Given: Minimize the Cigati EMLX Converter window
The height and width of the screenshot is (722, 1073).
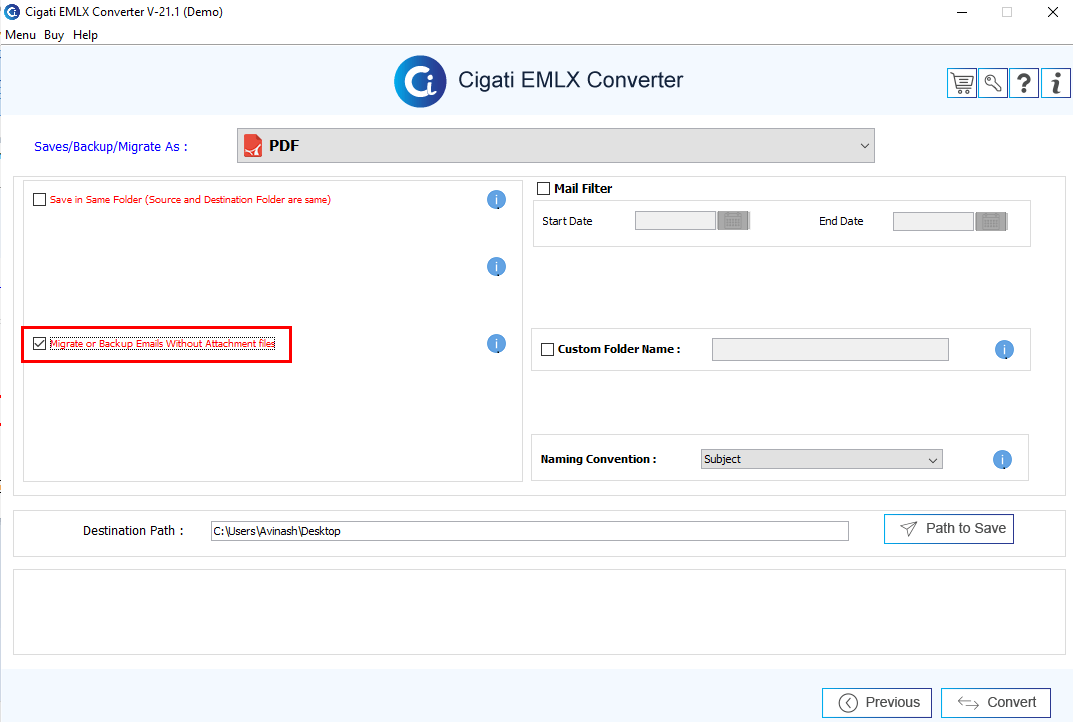Looking at the screenshot, I should [961, 12].
